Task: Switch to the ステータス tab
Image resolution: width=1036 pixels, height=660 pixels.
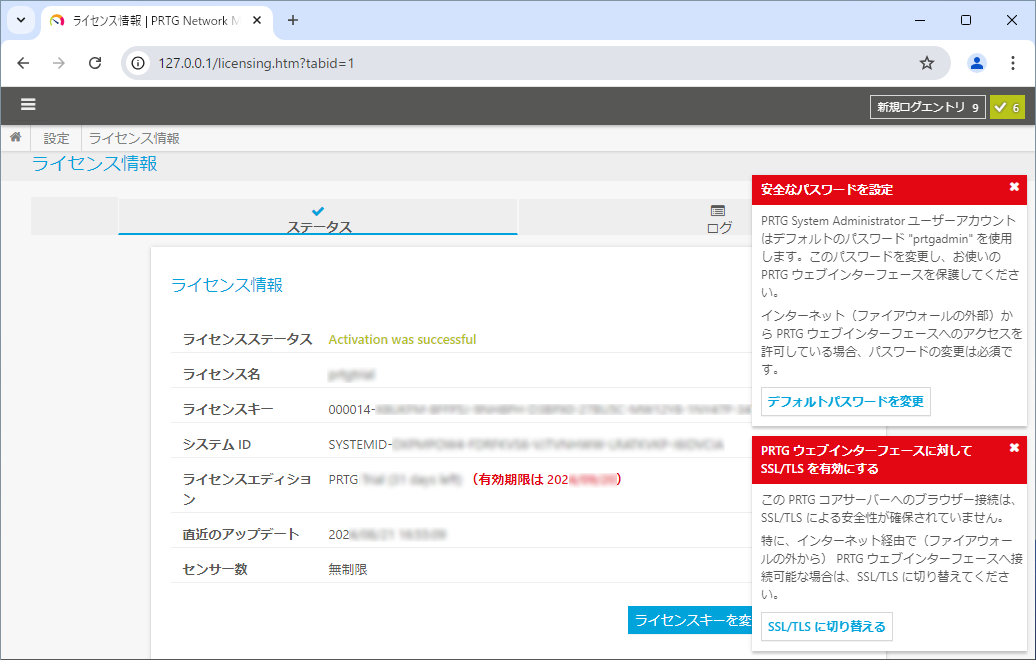Action: 318,218
